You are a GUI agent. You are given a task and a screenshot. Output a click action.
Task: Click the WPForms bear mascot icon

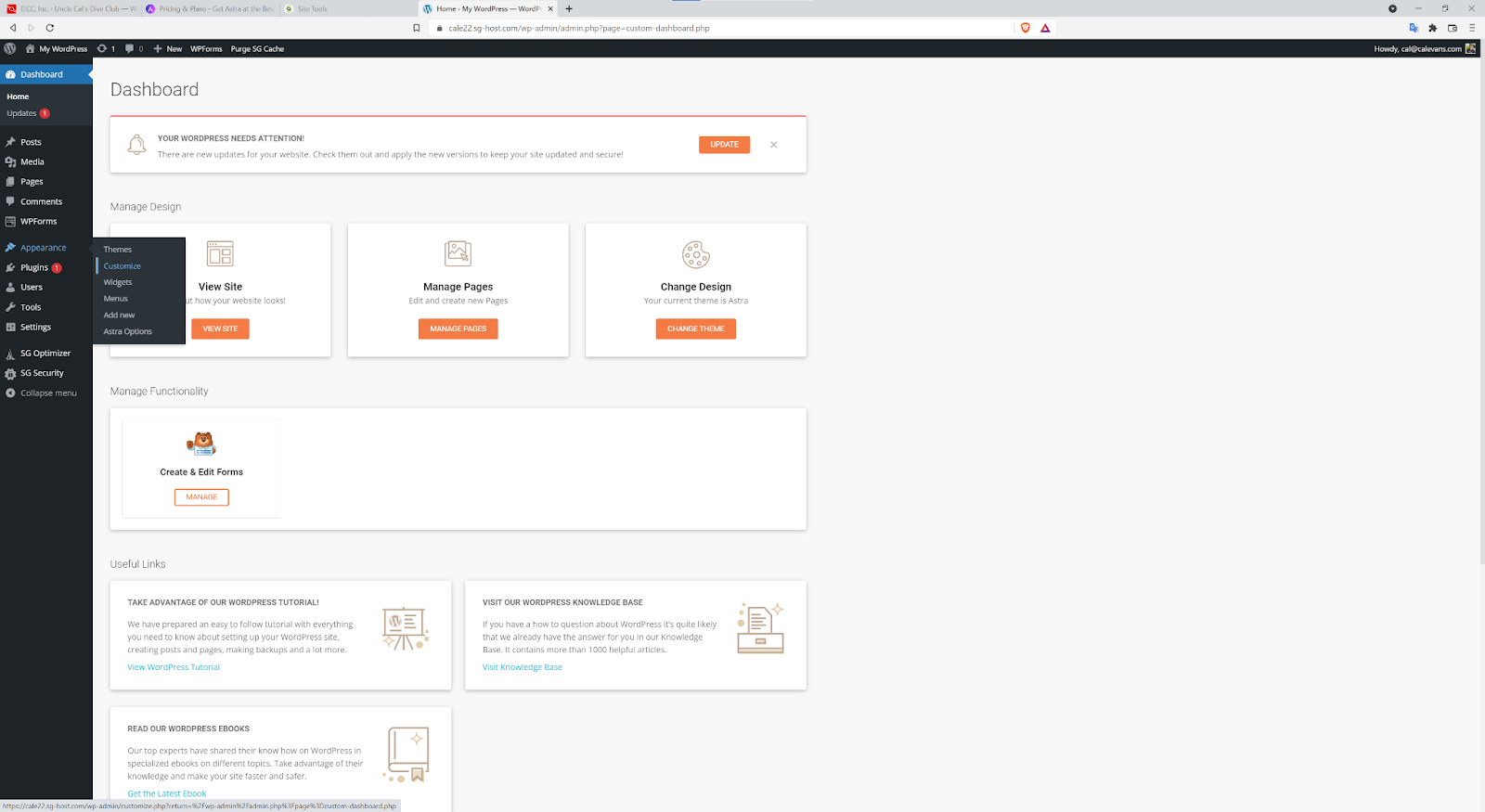click(x=201, y=444)
